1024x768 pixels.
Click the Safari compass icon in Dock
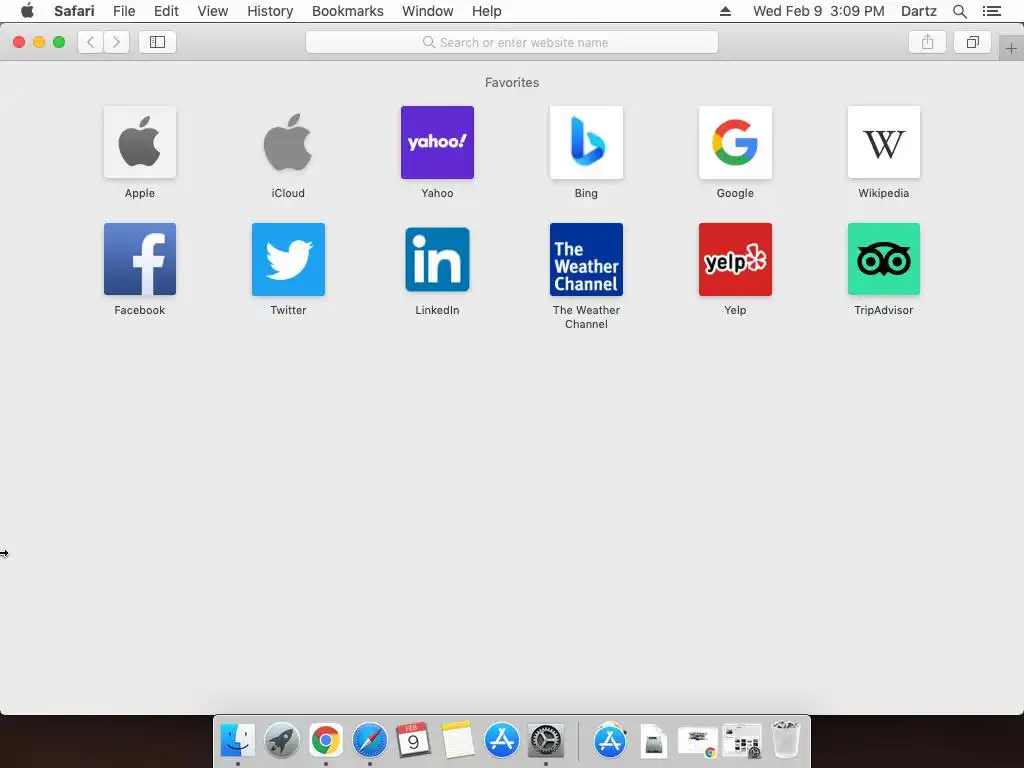370,741
